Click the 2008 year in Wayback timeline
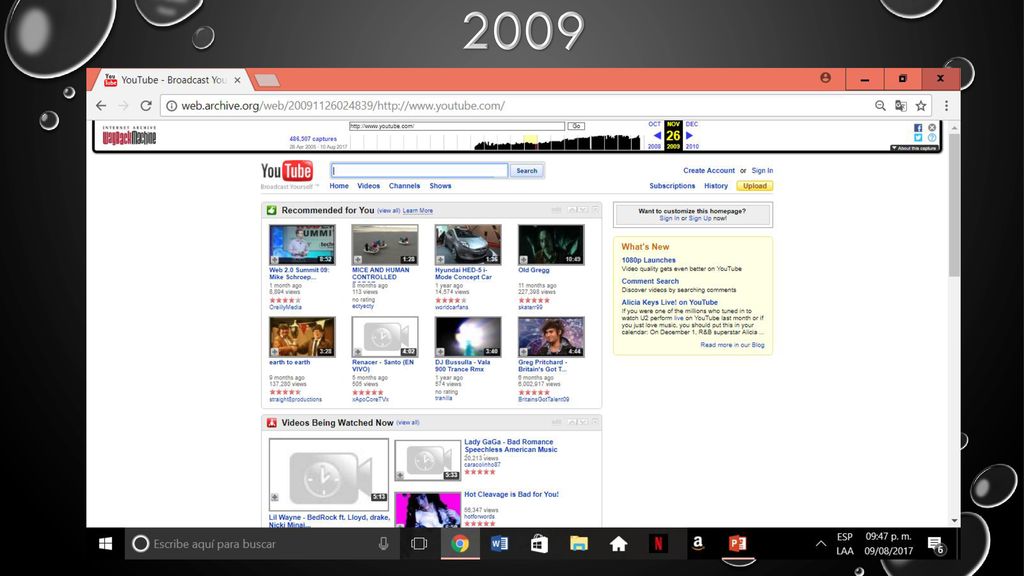Viewport: 1024px width, 576px height. (x=654, y=146)
